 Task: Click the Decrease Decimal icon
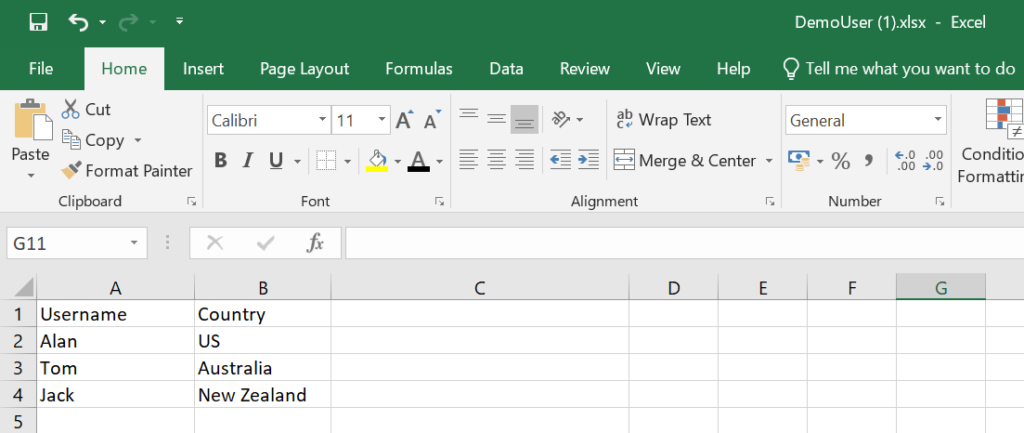click(x=933, y=160)
